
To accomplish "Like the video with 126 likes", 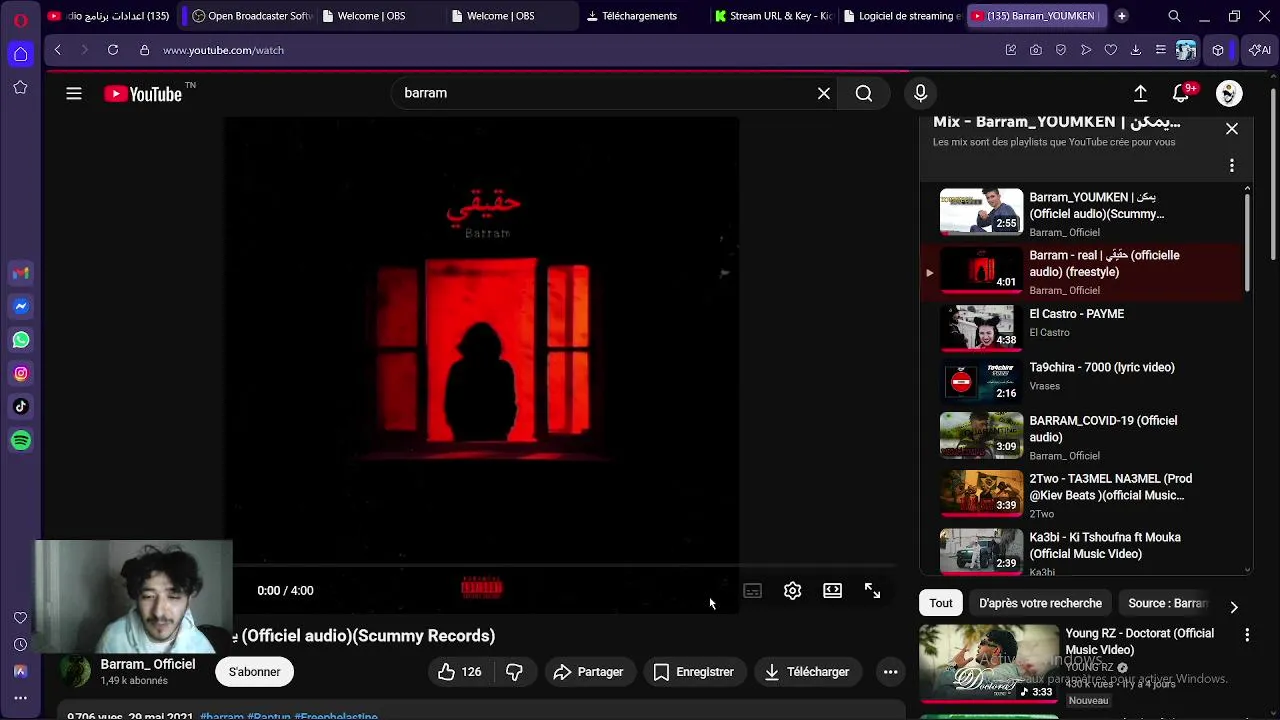I will (x=460, y=672).
